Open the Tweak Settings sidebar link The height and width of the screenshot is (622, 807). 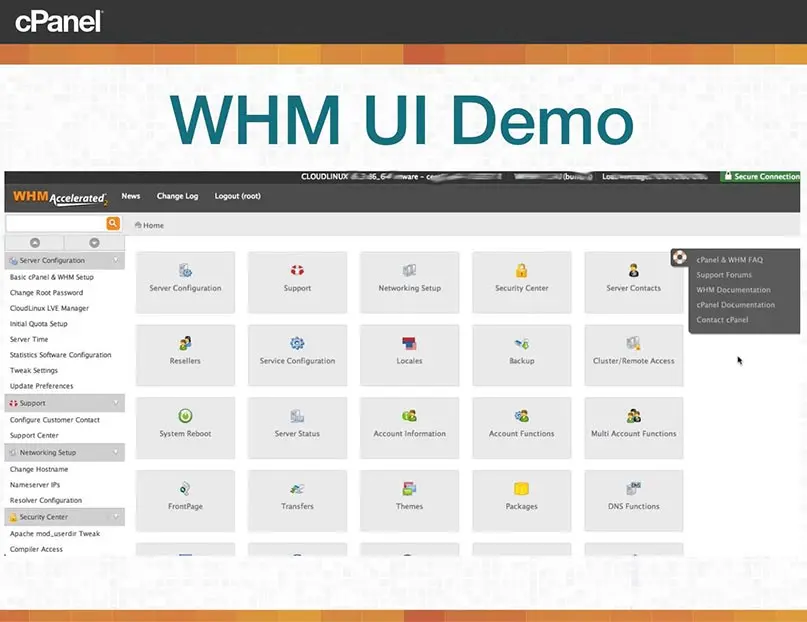[34, 370]
